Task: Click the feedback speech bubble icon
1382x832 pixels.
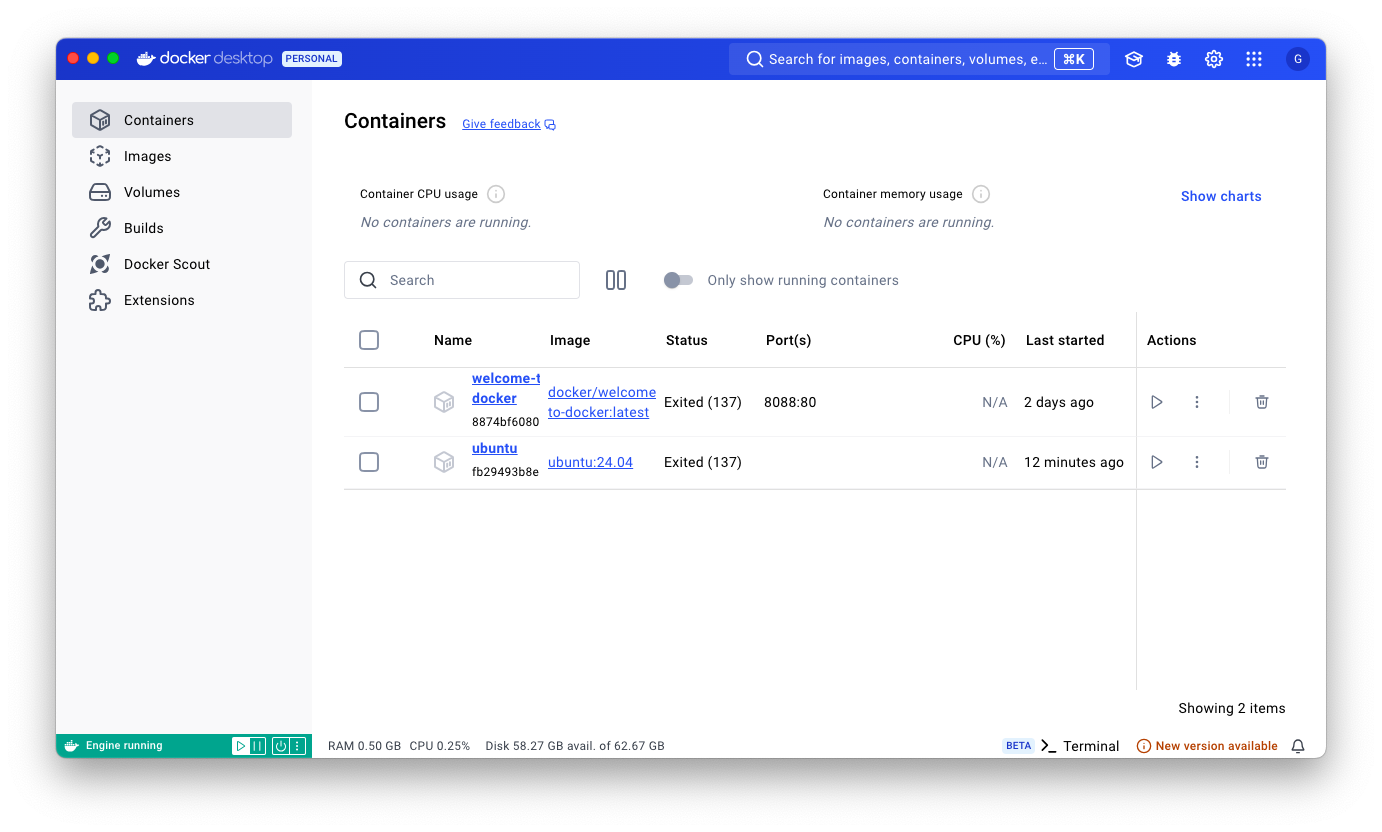Action: (x=550, y=125)
